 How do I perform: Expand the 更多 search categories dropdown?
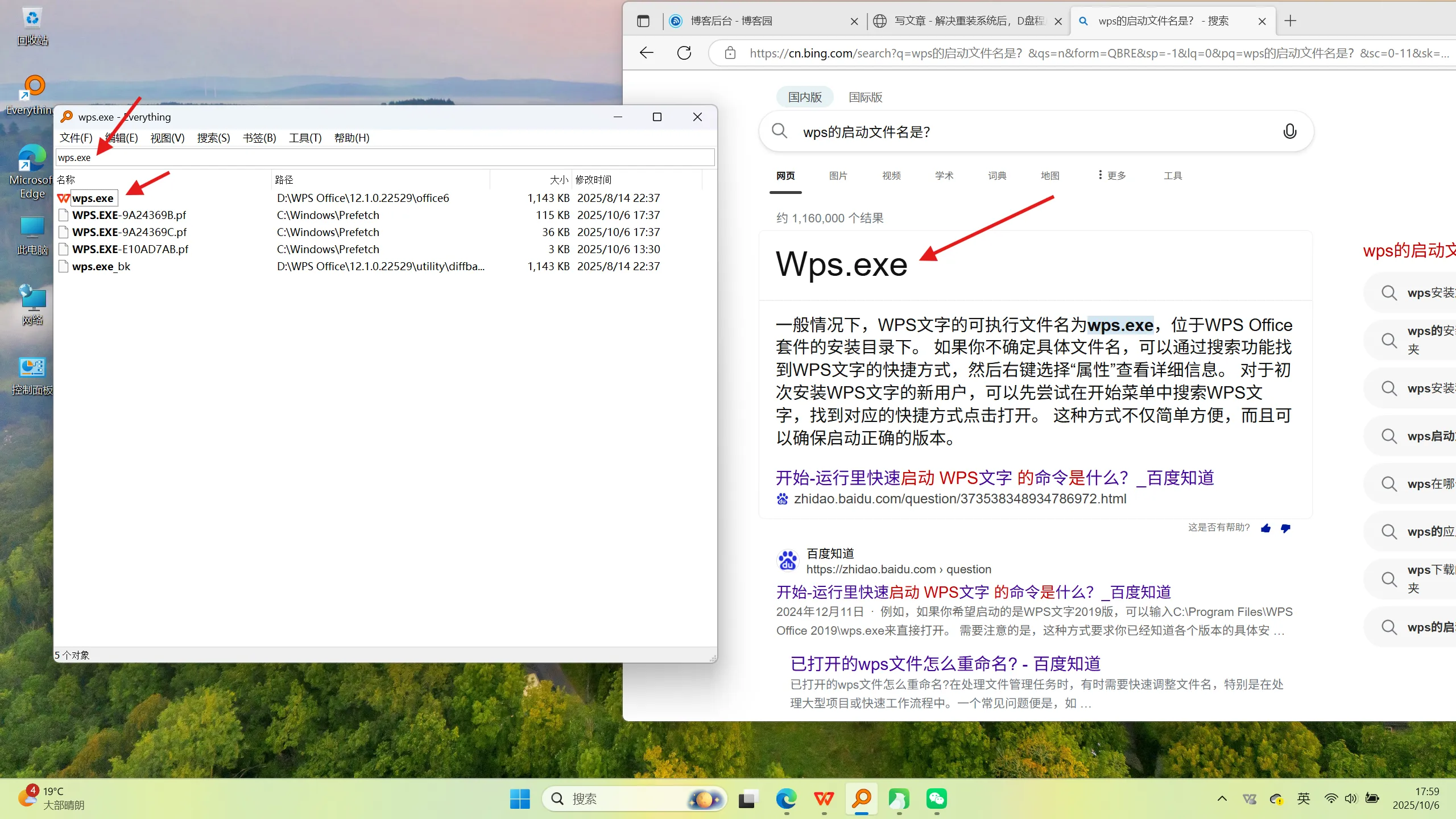click(1112, 176)
